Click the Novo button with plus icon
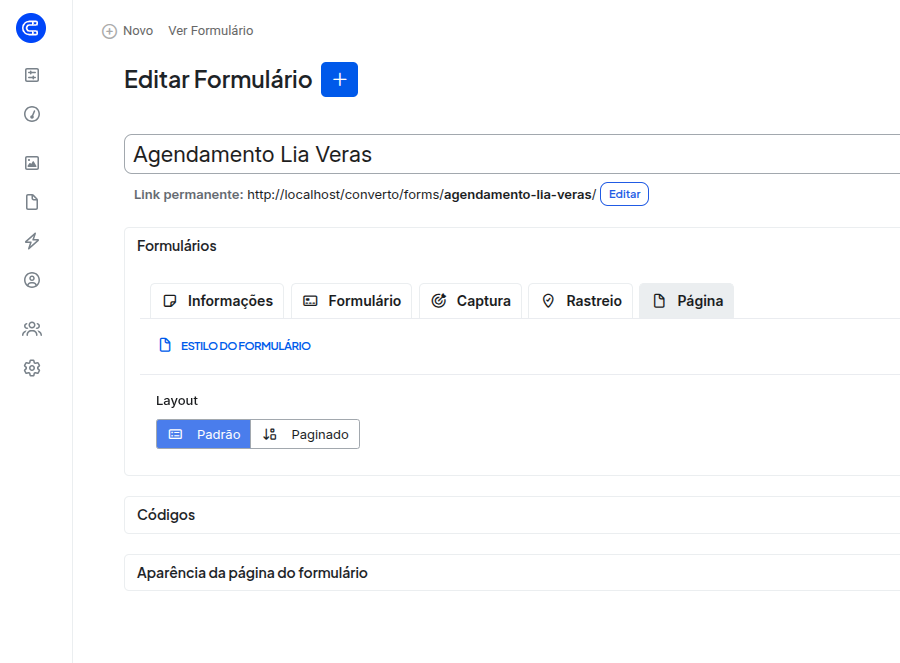Image resolution: width=900 pixels, height=663 pixels. click(x=127, y=31)
